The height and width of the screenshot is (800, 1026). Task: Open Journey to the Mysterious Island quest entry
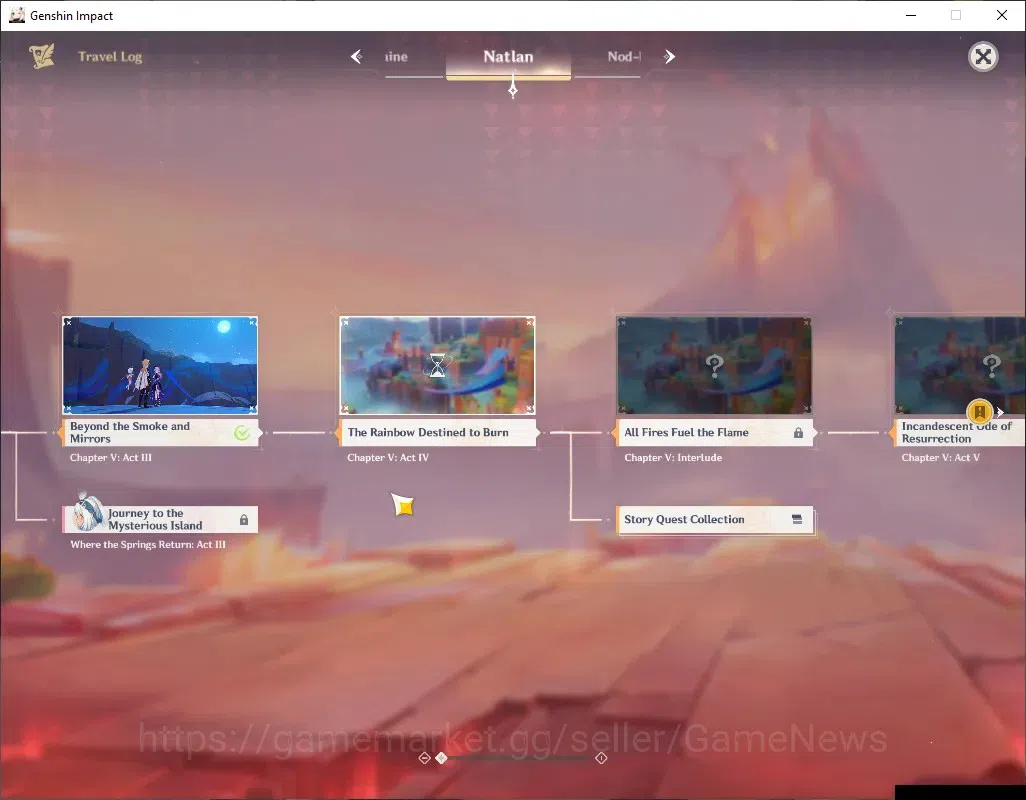(x=160, y=519)
